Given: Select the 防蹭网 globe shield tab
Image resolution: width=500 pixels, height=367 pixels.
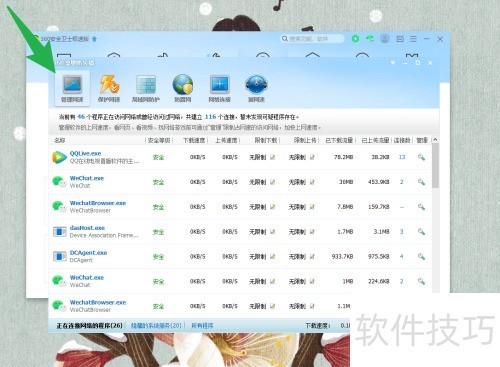Looking at the screenshot, I should [x=183, y=88].
